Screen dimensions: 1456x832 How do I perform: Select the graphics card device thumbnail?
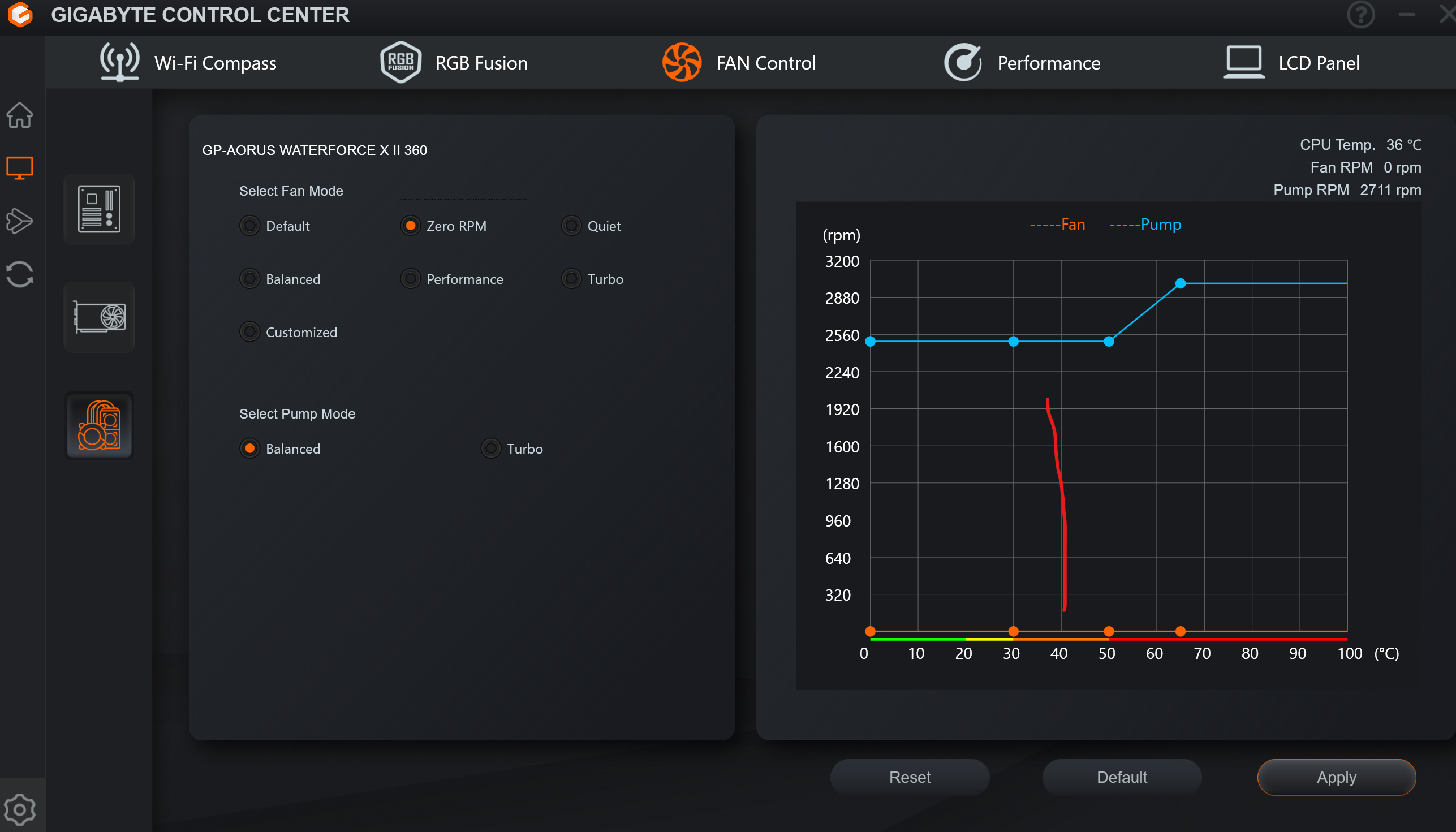[99, 317]
